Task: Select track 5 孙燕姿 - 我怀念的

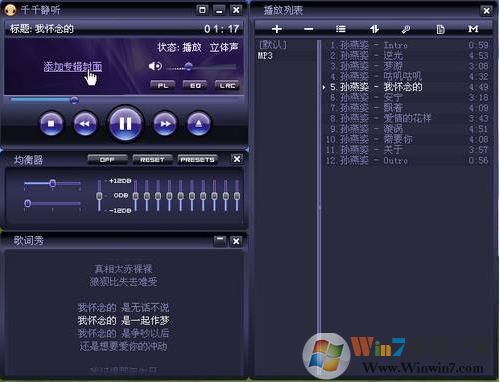Action: pos(408,87)
